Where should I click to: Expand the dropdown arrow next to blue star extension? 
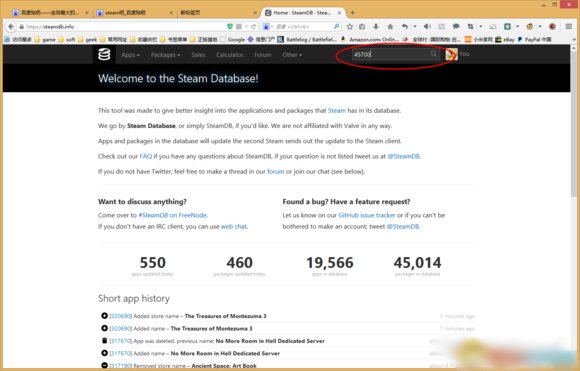click(517, 27)
